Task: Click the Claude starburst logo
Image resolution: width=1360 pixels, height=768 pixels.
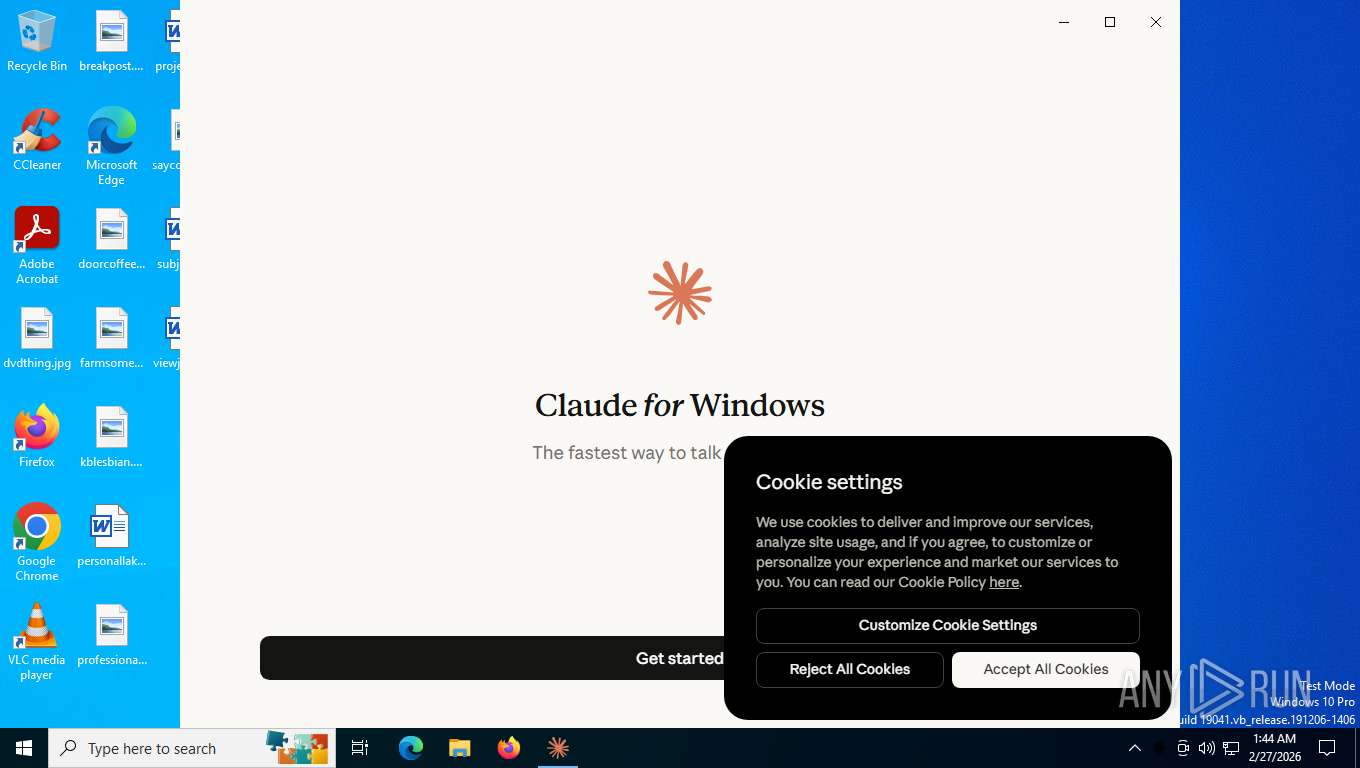Action: (680, 293)
